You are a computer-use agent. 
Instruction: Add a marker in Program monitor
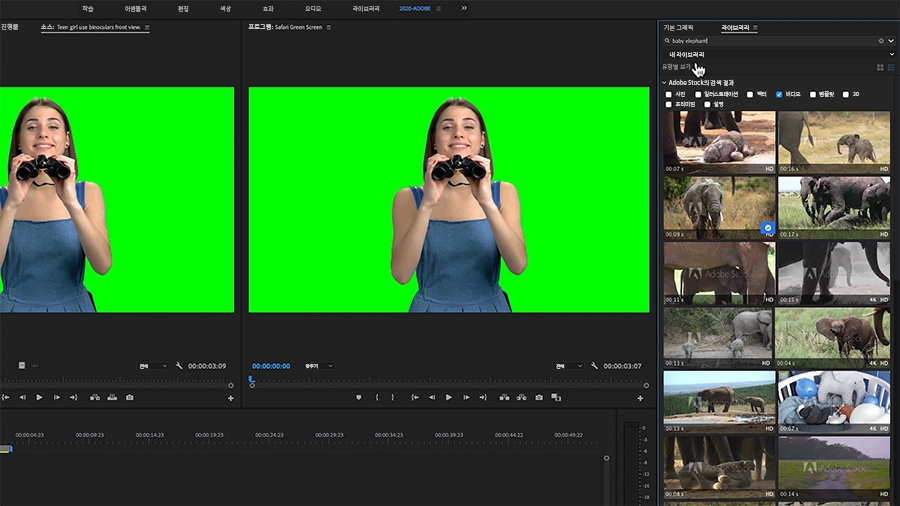click(359, 397)
